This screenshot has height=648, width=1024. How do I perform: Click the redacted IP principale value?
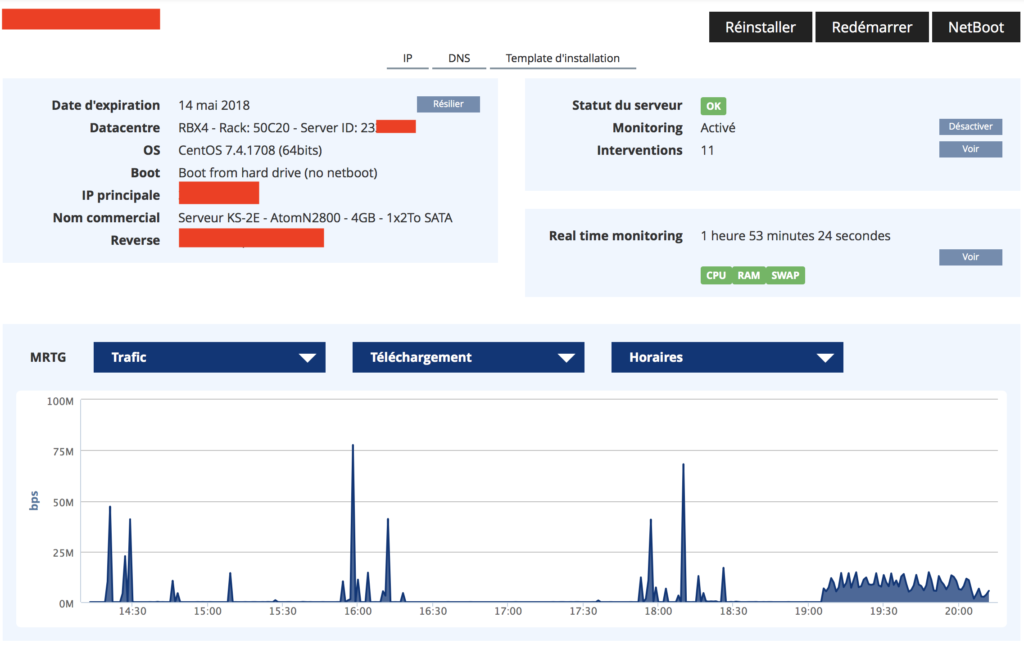click(219, 194)
